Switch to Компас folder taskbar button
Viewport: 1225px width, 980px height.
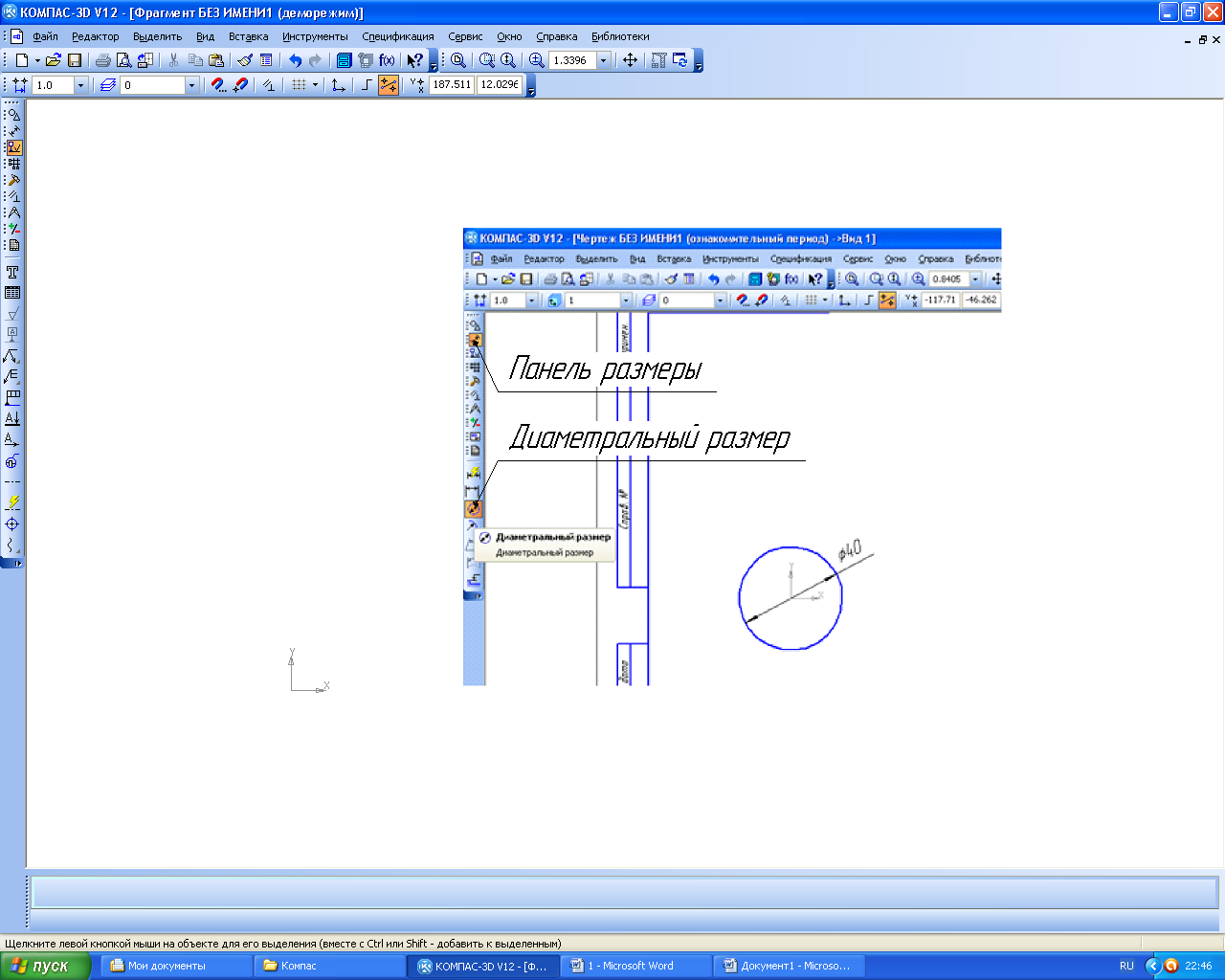click(331, 966)
